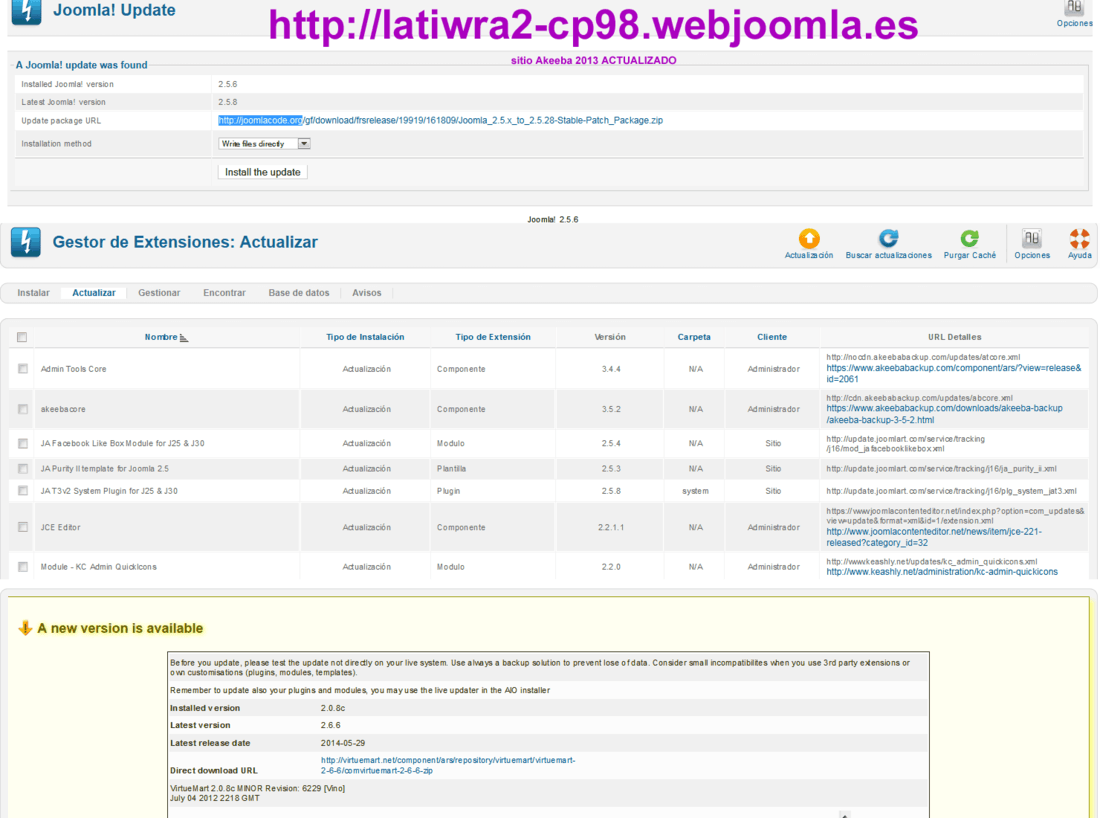Viewport: 1100px width, 818px height.
Task: Open Opciones in the Joomla! Update header
Action: click(1074, 14)
